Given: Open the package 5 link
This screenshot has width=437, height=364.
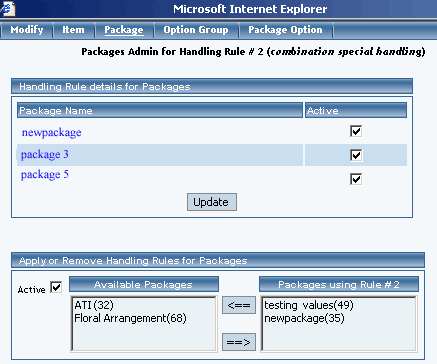Looking at the screenshot, I should pyautogui.click(x=44, y=174).
